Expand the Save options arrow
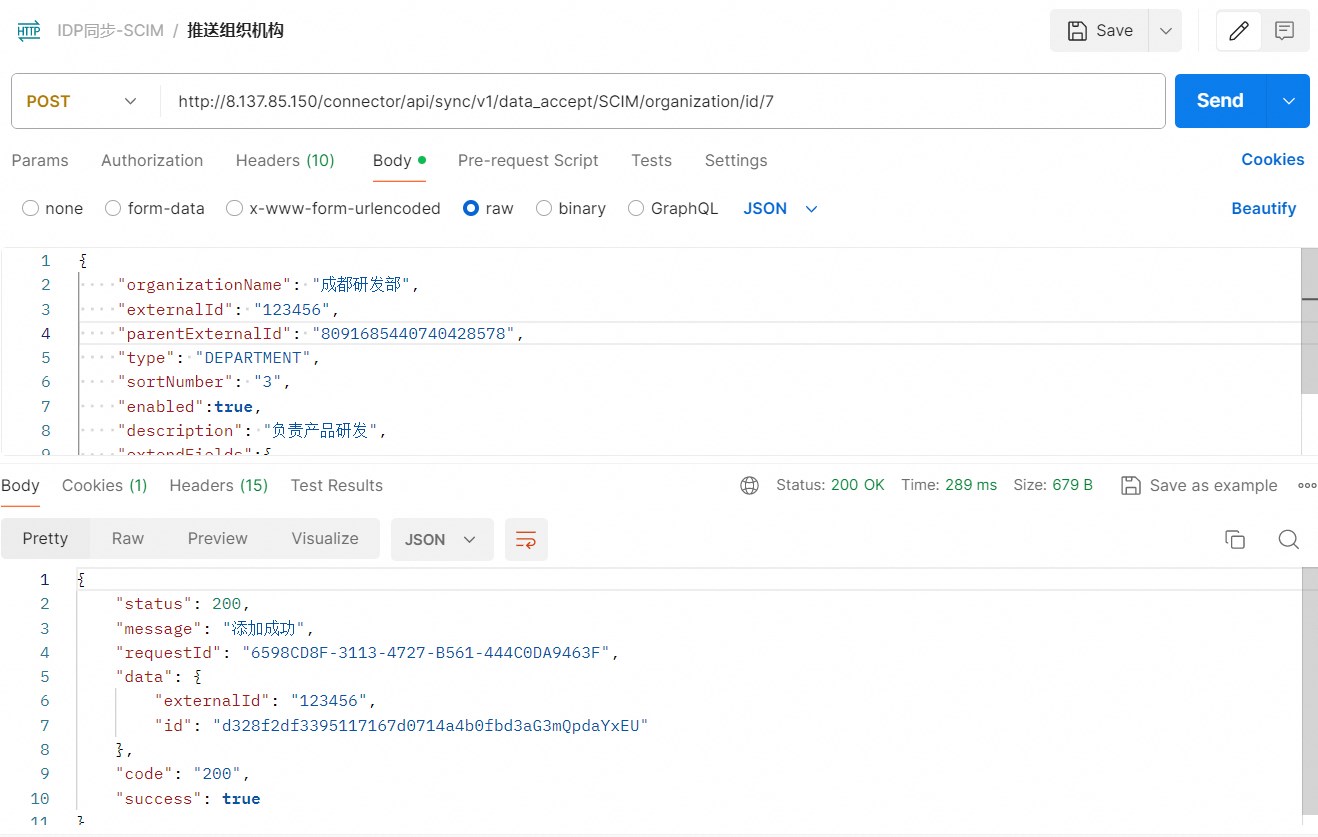The width and height of the screenshot is (1318, 837). (1165, 31)
